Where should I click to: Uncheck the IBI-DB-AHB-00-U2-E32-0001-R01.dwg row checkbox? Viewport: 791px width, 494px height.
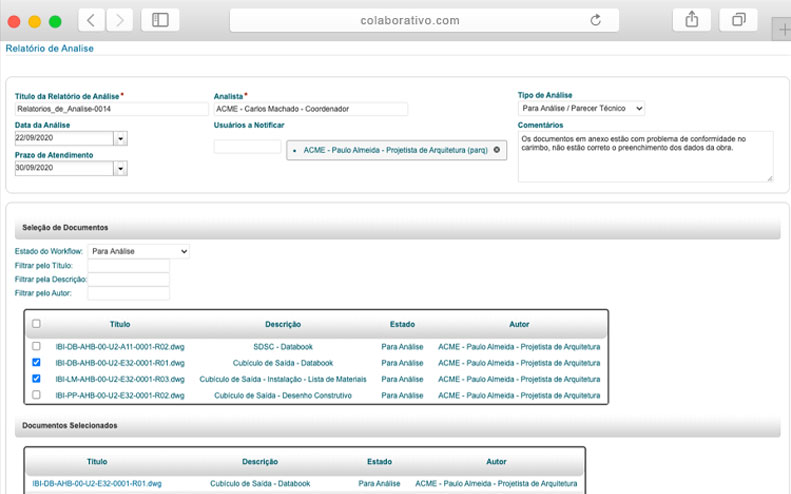(36, 362)
